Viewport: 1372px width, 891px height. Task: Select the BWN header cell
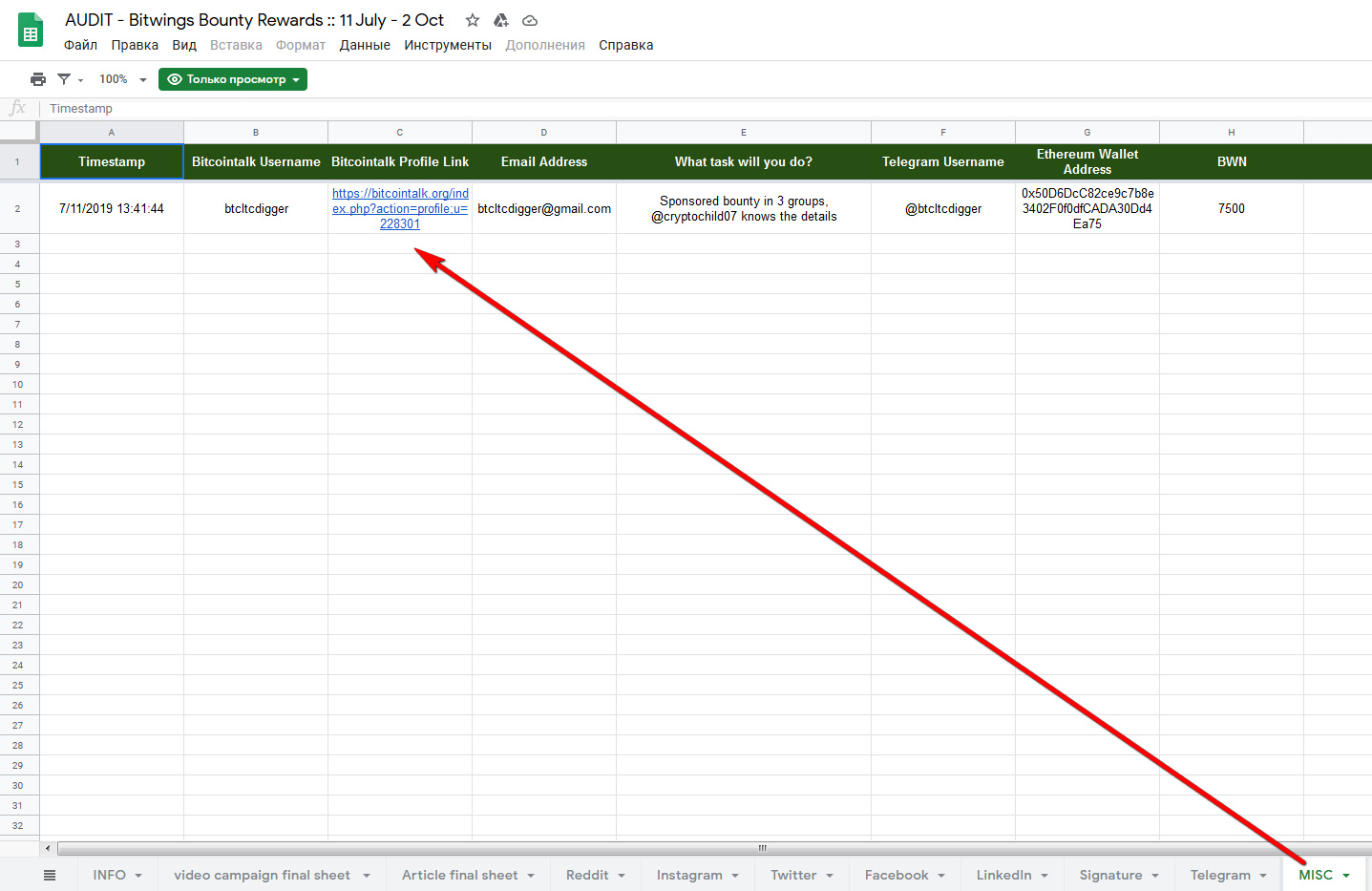1232,161
